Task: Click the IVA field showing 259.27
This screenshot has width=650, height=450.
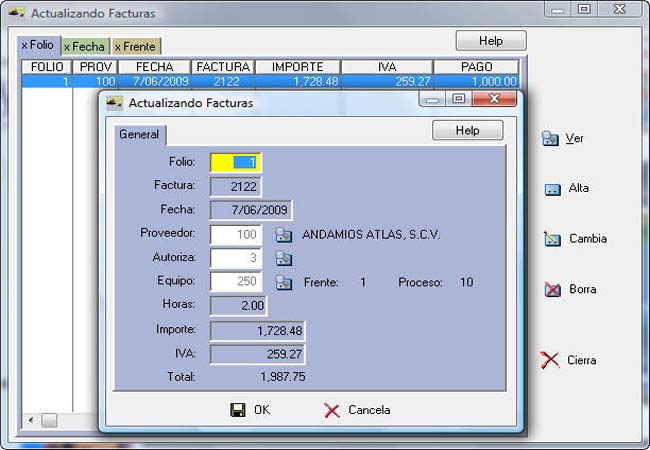Action: tap(257, 354)
